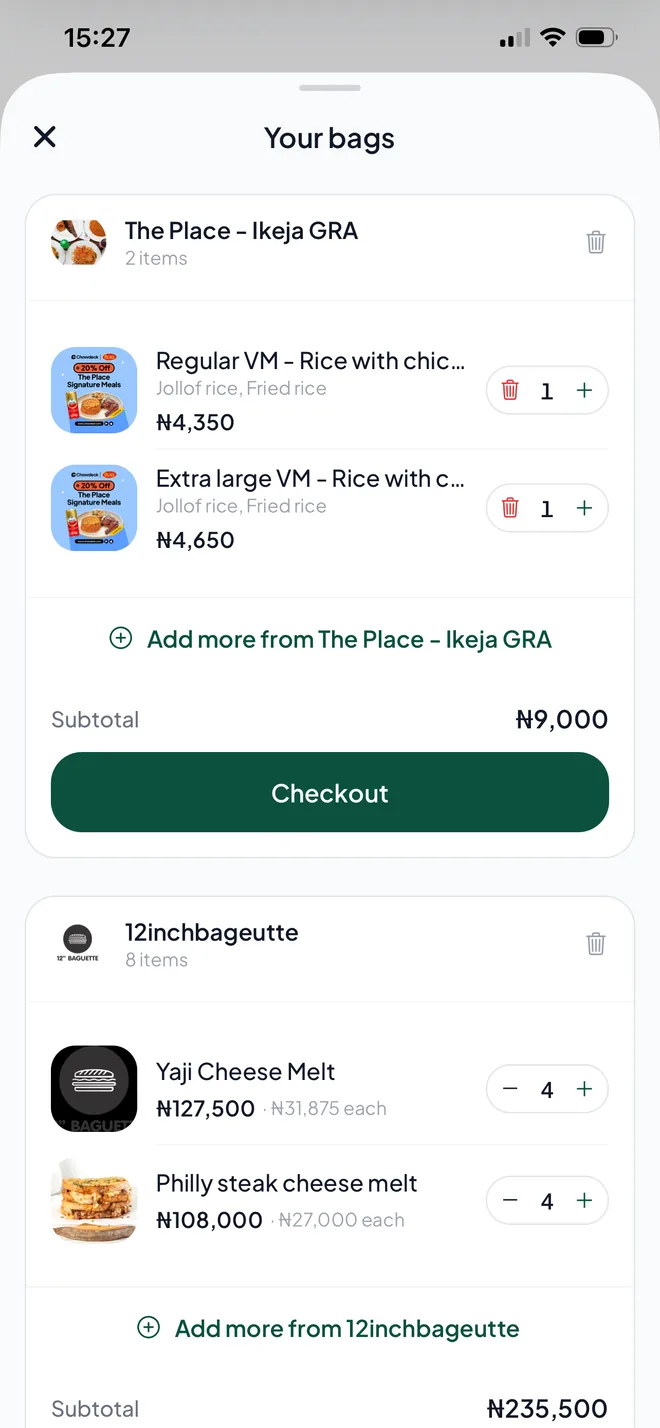Viewport: 660px width, 1428px height.
Task: Checkout The Place bag
Action: click(330, 792)
